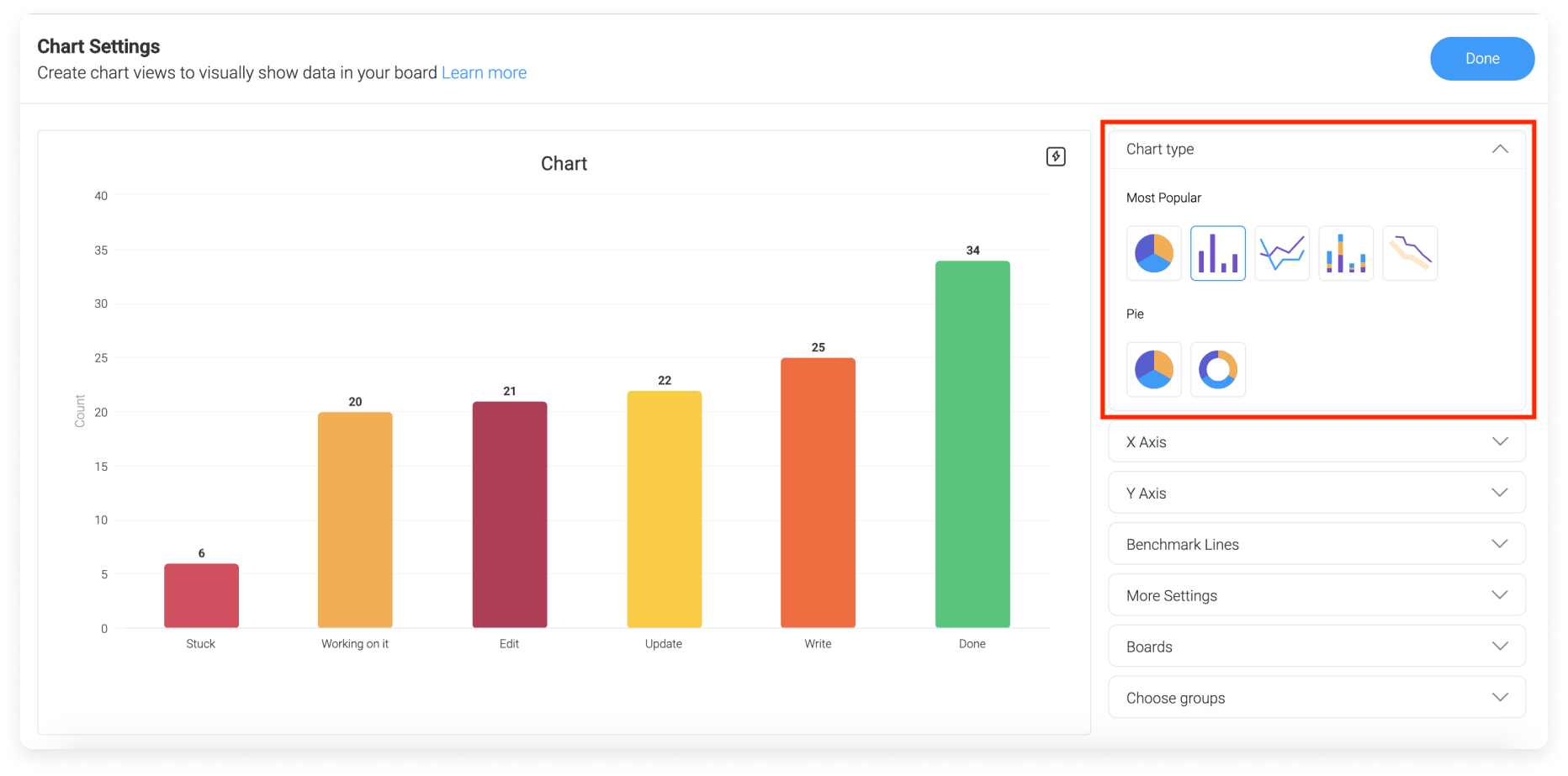Select the pie chart type under Most Popular

1153,253
